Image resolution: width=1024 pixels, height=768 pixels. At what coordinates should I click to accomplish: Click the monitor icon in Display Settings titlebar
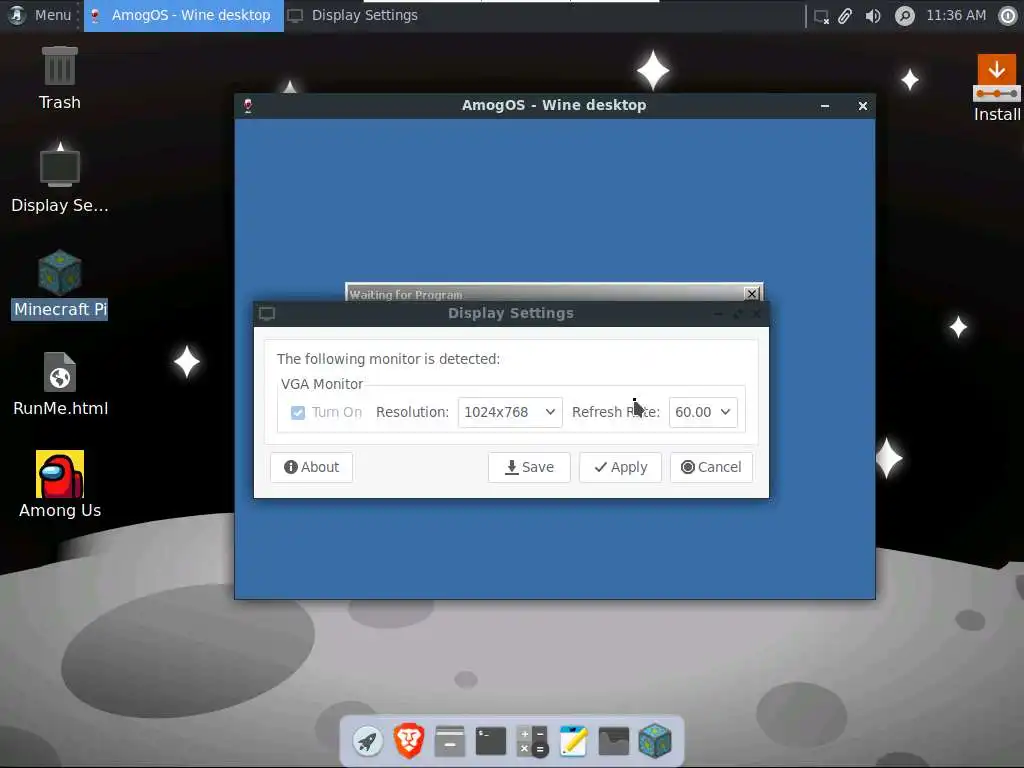(x=267, y=313)
